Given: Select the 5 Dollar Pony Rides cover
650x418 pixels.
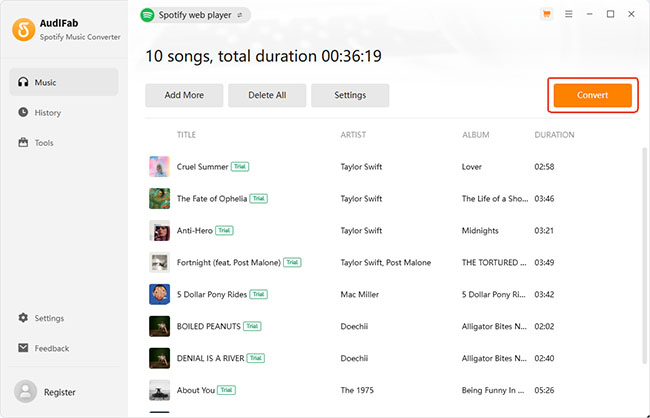Looking at the screenshot, I should tap(159, 294).
